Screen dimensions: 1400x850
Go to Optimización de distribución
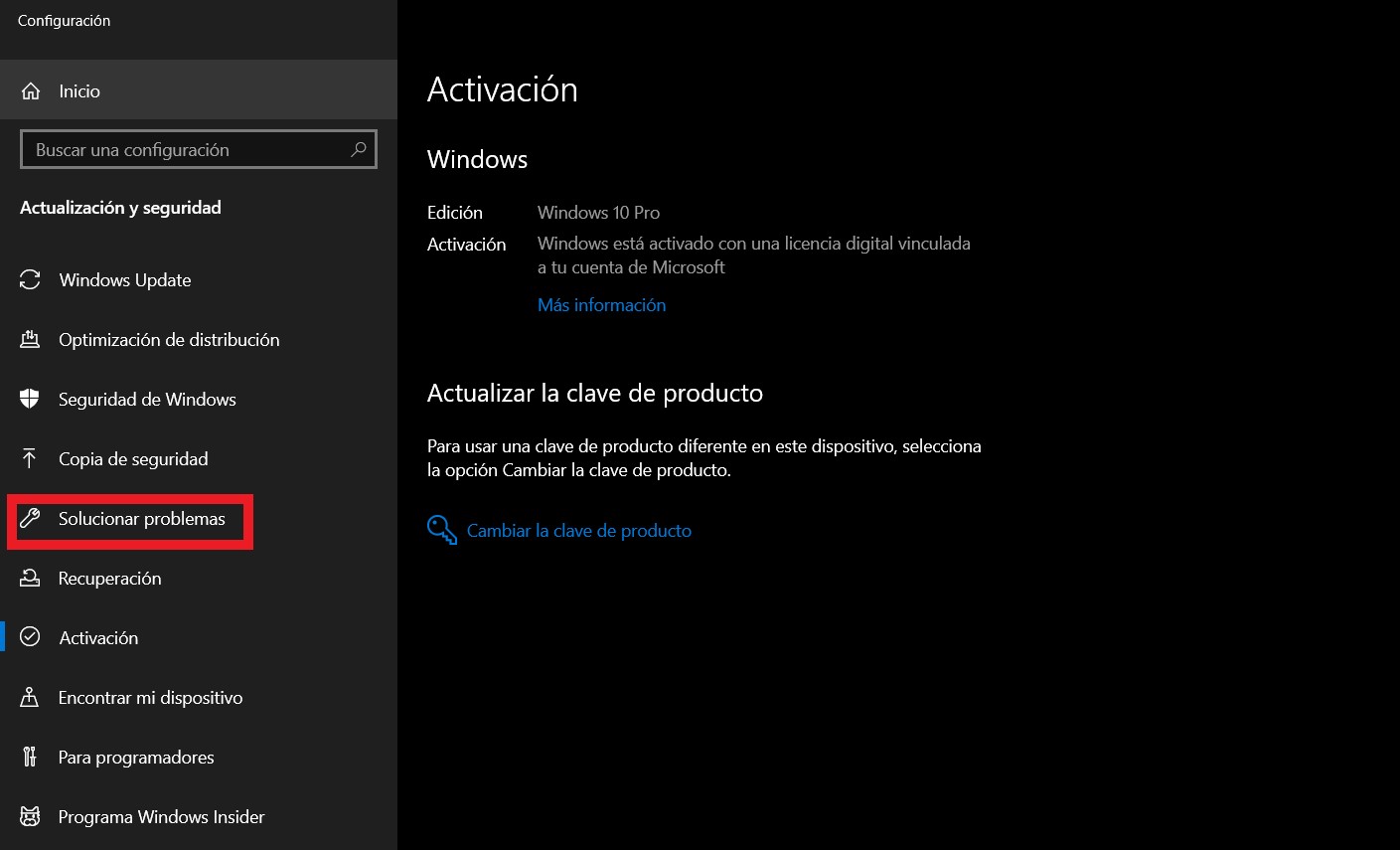[199, 340]
